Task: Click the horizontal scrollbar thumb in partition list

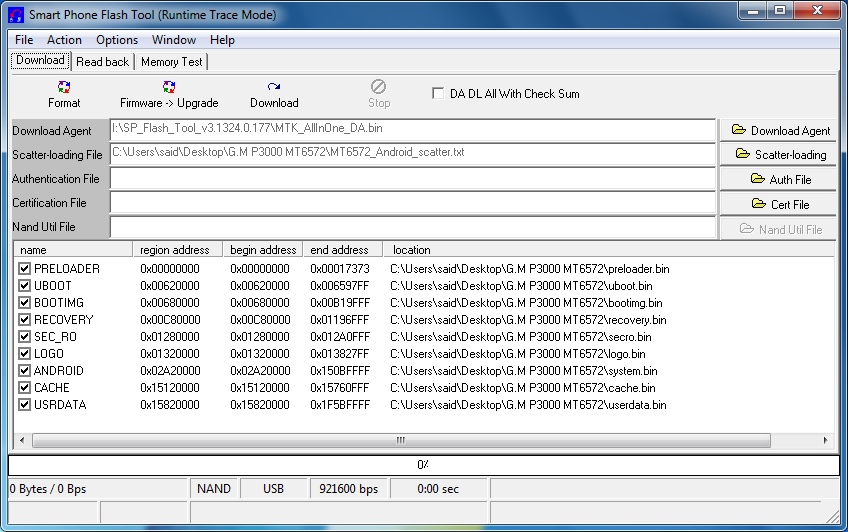Action: click(x=401, y=440)
